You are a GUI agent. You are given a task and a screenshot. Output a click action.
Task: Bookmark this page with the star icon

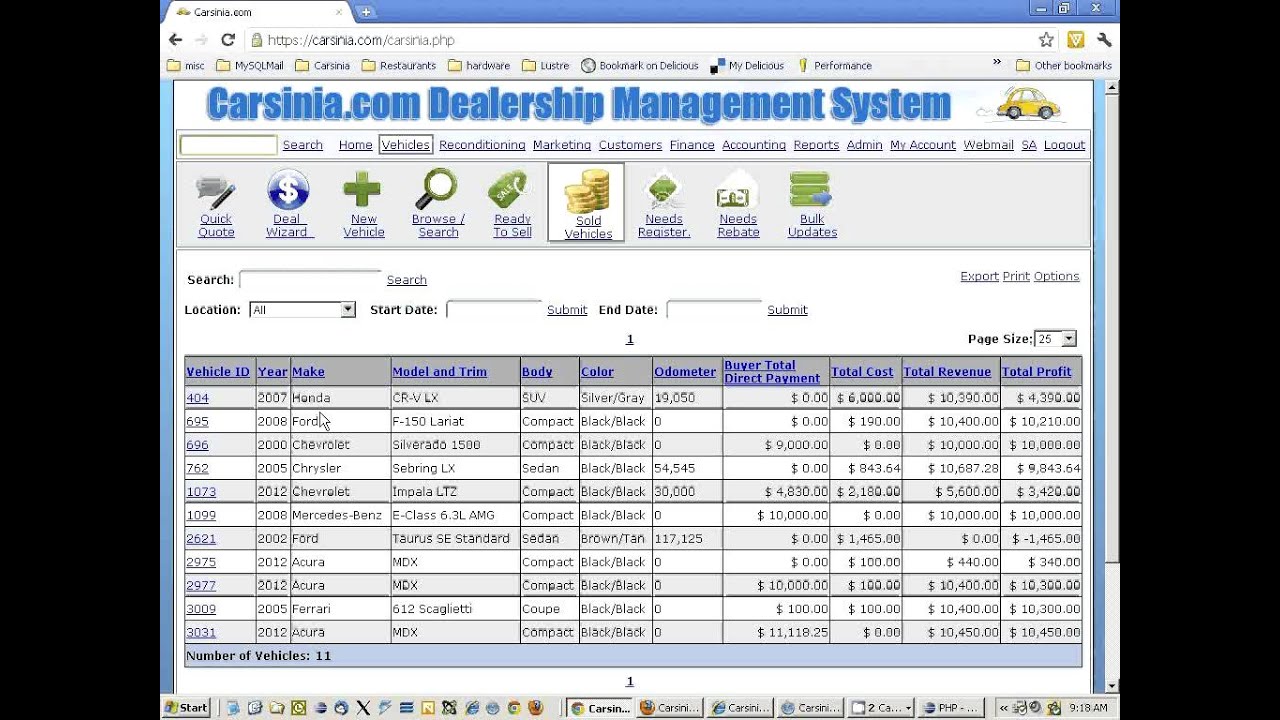point(1046,40)
